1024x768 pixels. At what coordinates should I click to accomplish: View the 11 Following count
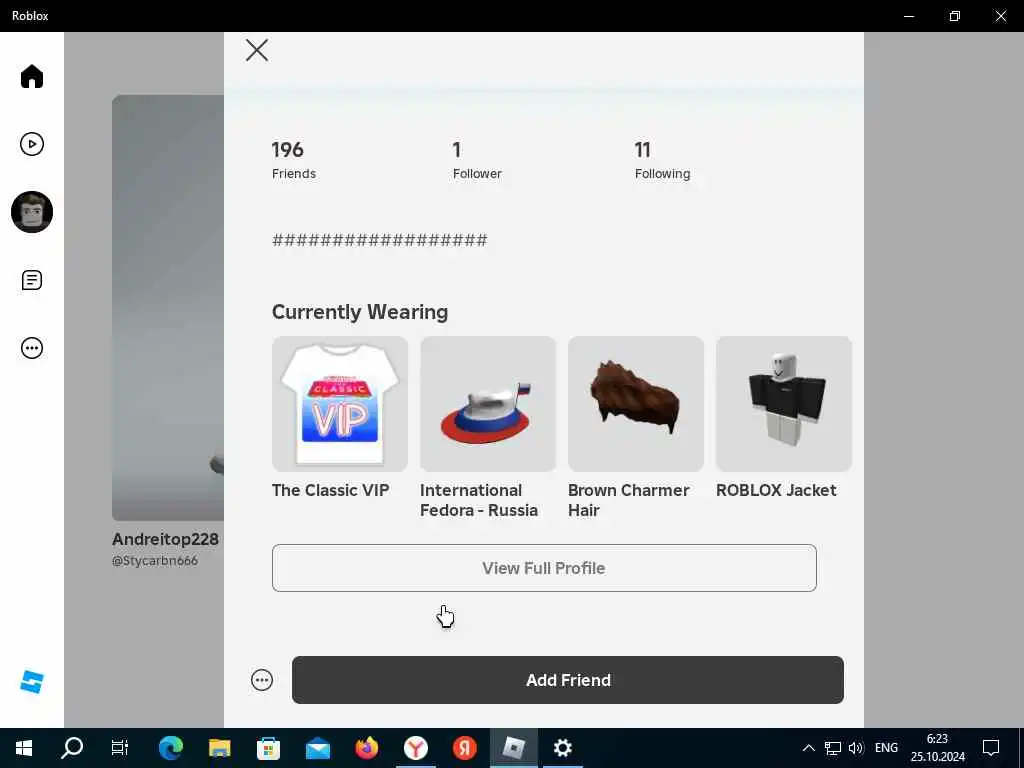pyautogui.click(x=662, y=159)
